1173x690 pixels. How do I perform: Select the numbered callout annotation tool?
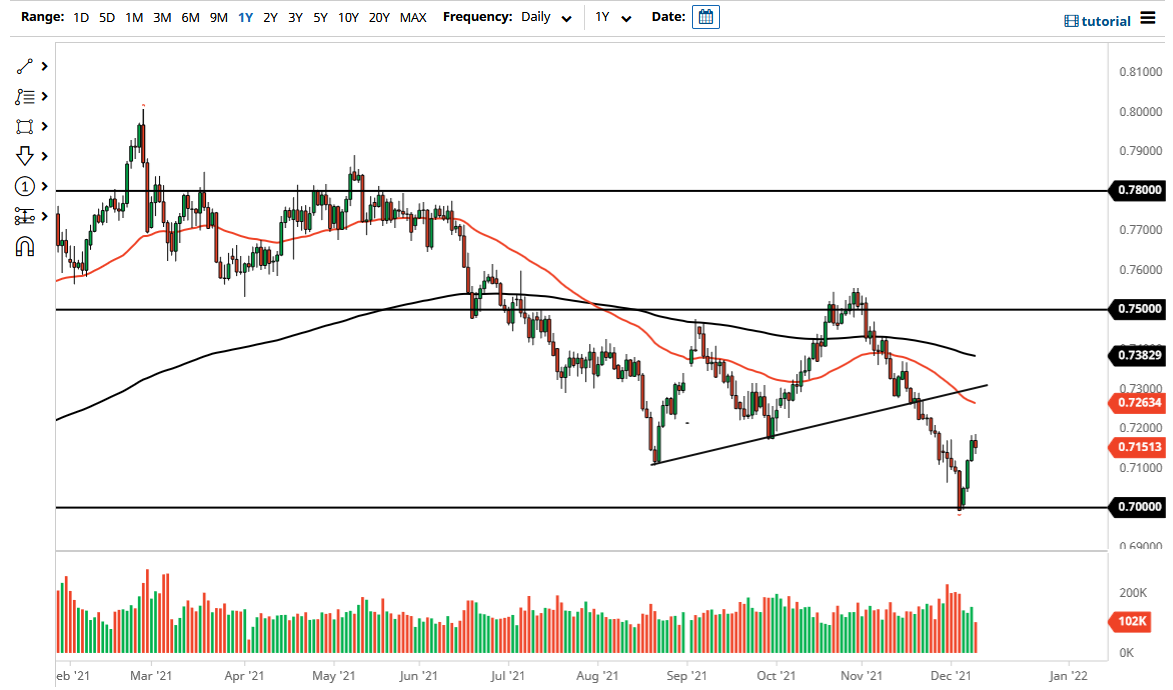tap(27, 186)
